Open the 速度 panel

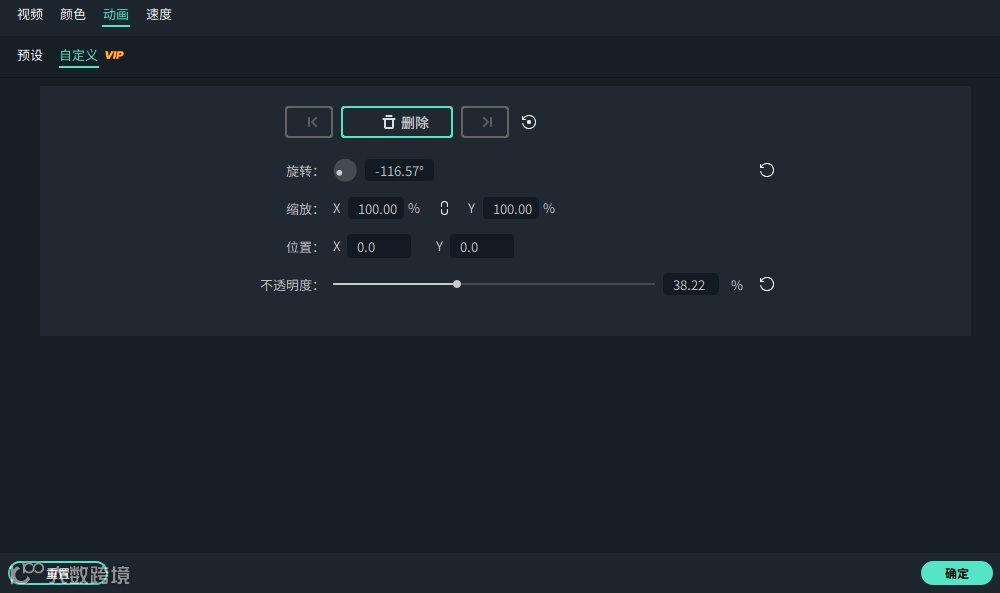click(158, 14)
